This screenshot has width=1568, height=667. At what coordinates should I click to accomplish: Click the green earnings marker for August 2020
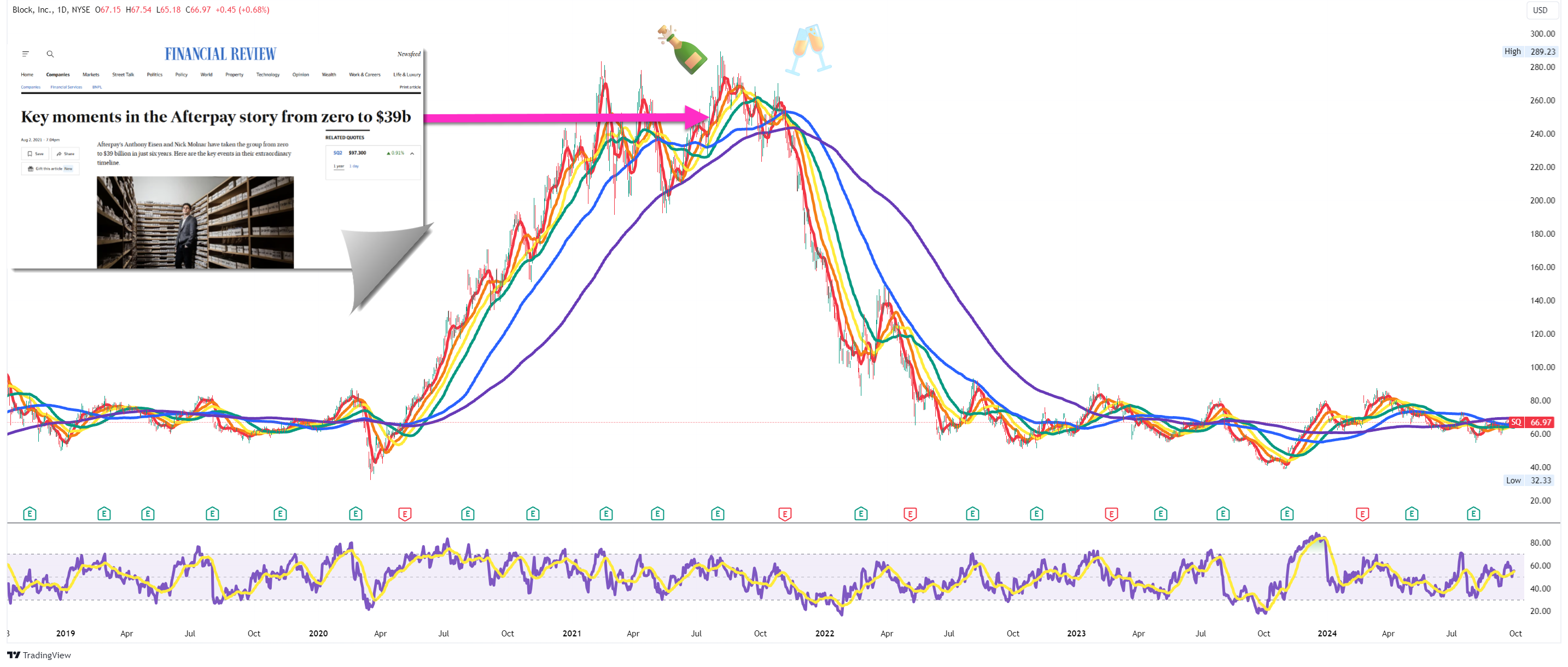click(468, 513)
